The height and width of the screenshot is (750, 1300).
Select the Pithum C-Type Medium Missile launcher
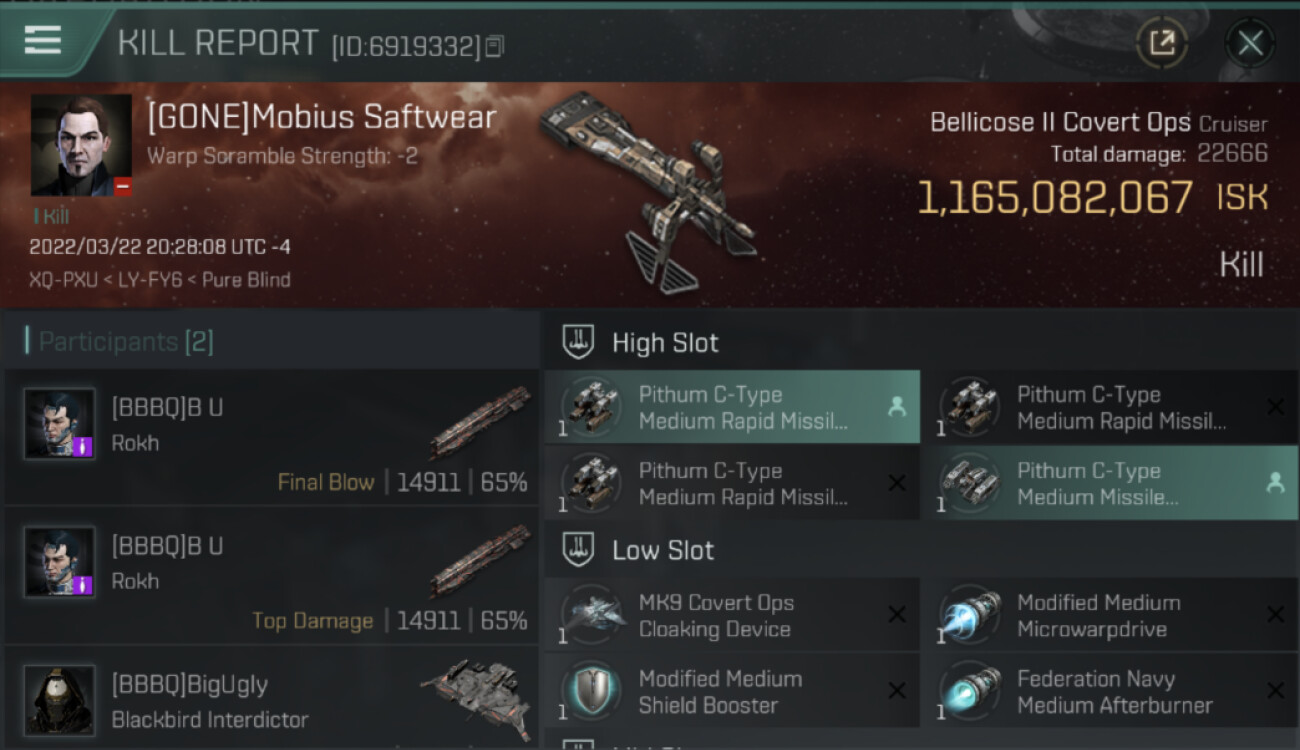pyautogui.click(x=1110, y=483)
